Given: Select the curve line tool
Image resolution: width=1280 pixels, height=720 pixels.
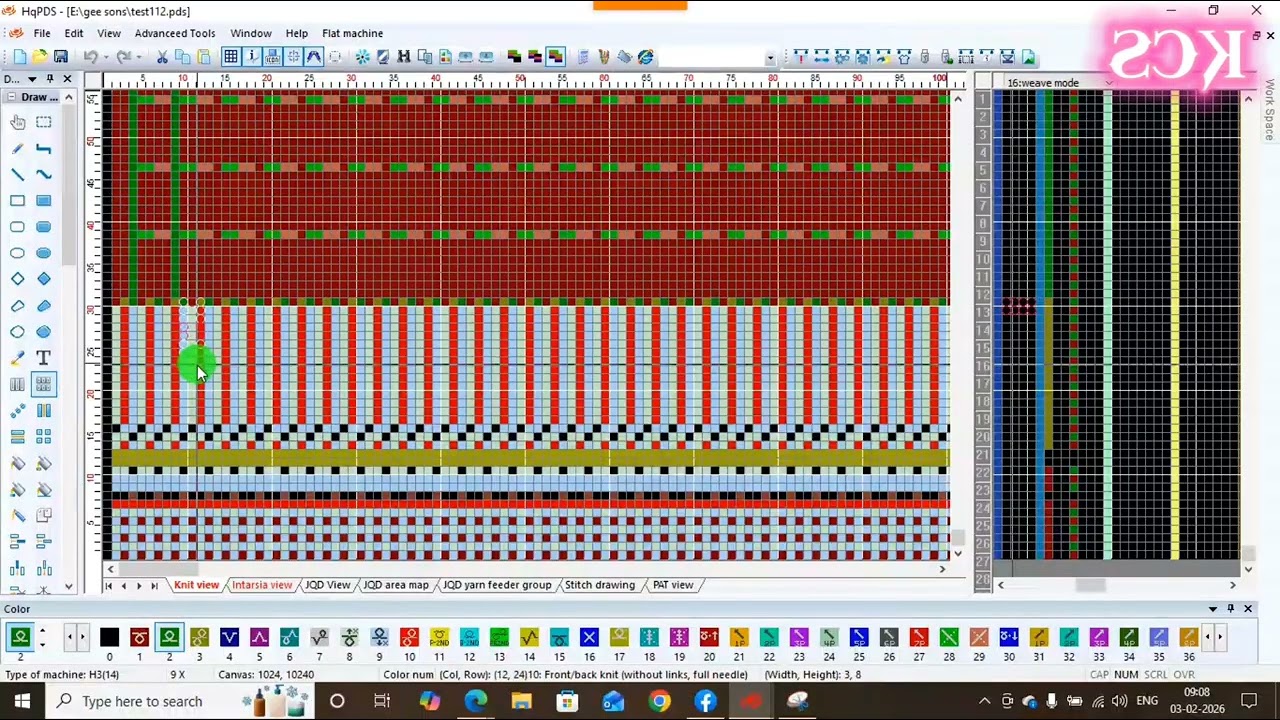Looking at the screenshot, I should [44, 174].
